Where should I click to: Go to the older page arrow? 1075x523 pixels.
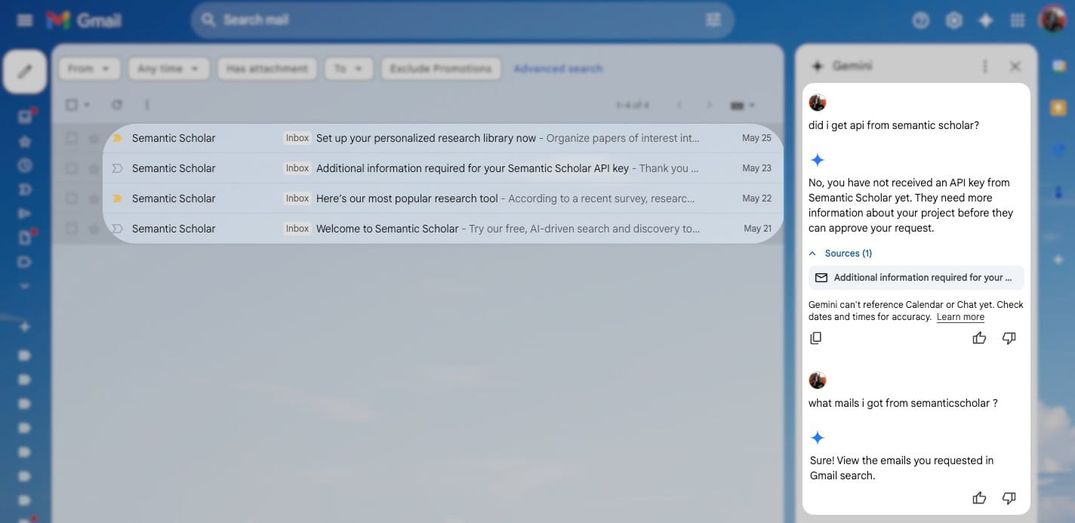pos(710,106)
